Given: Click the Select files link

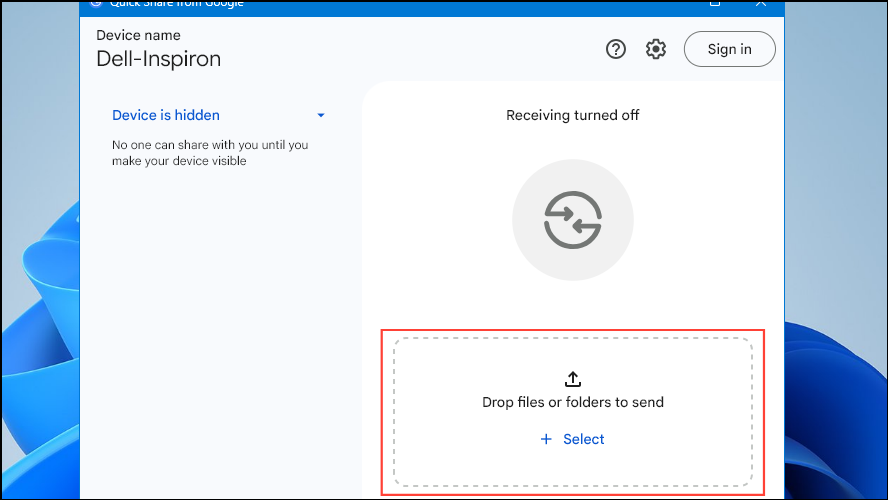Looking at the screenshot, I should point(583,439).
